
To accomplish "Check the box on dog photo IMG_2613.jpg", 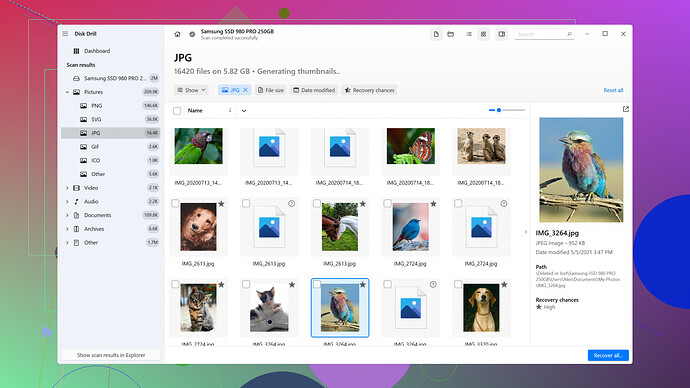I will point(175,203).
